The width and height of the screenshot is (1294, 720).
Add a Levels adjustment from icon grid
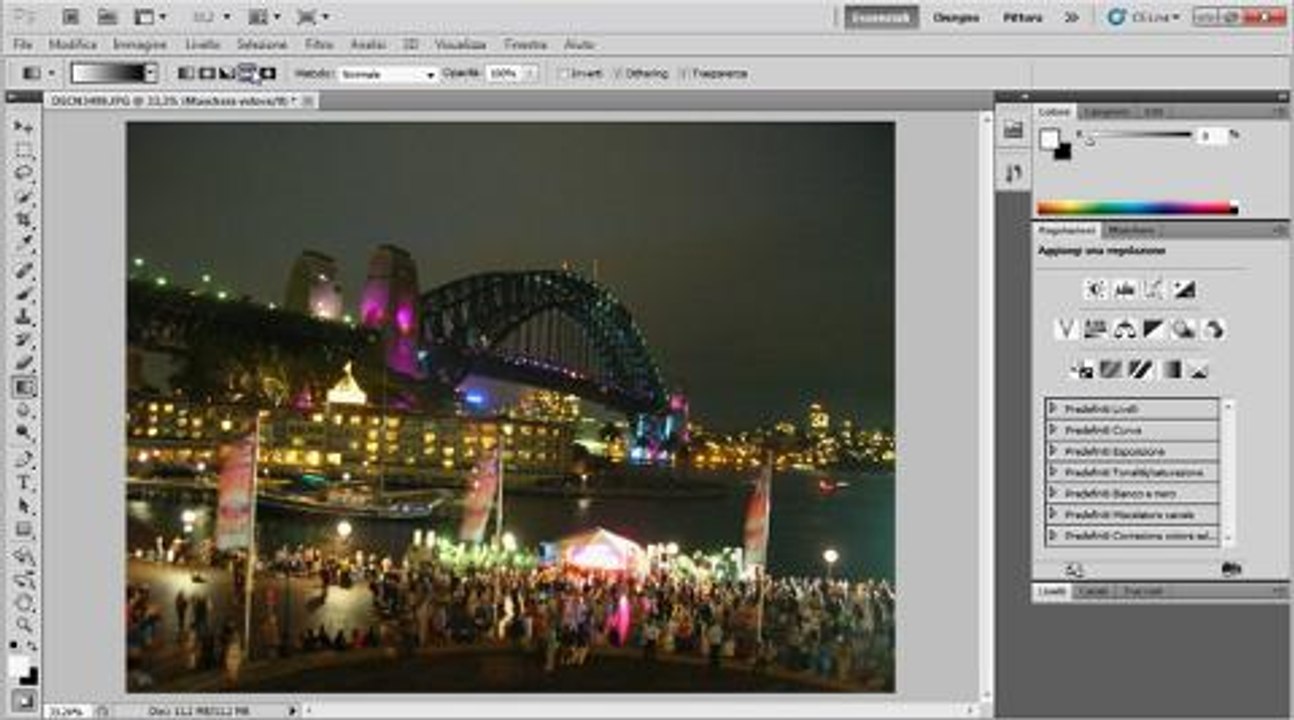tap(1125, 290)
